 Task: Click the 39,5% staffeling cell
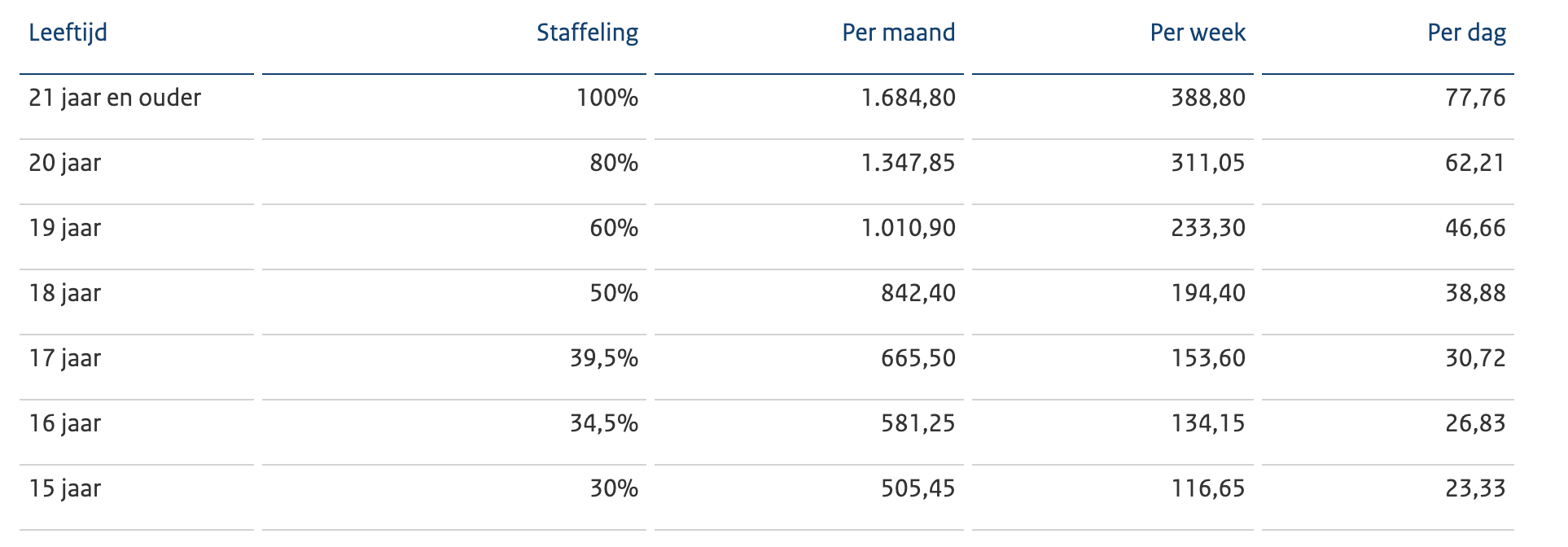pyautogui.click(x=603, y=358)
